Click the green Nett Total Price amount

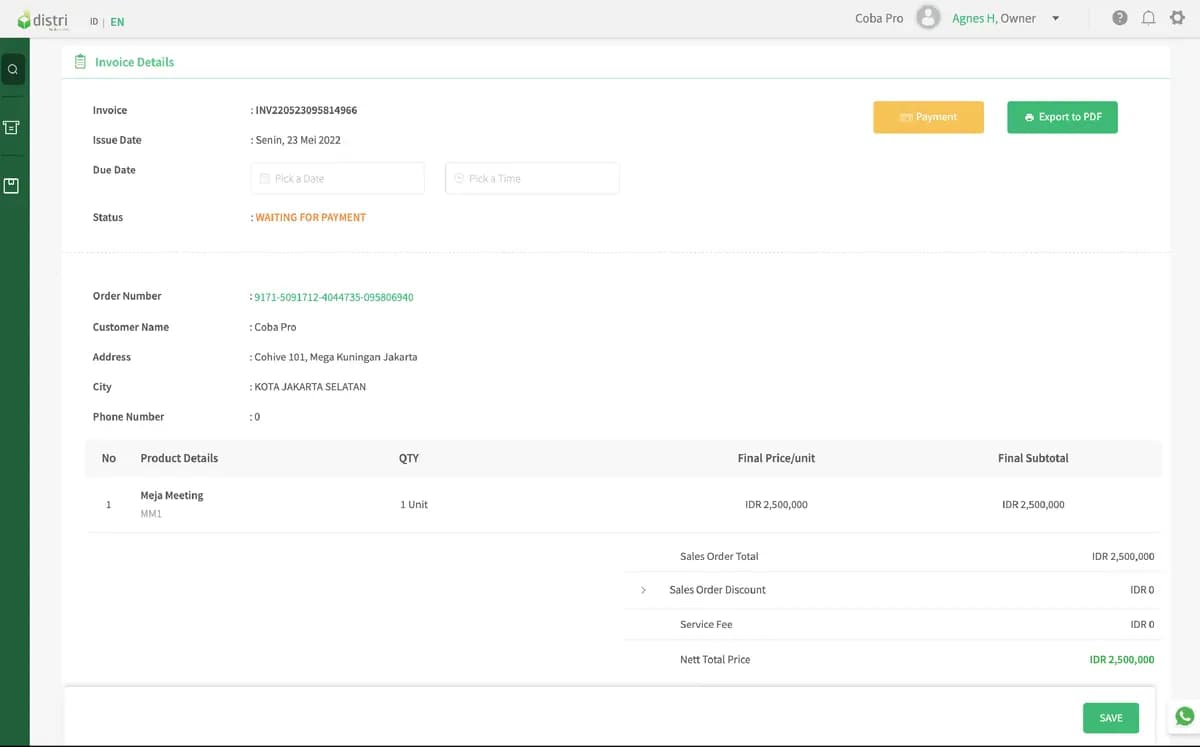click(1122, 660)
